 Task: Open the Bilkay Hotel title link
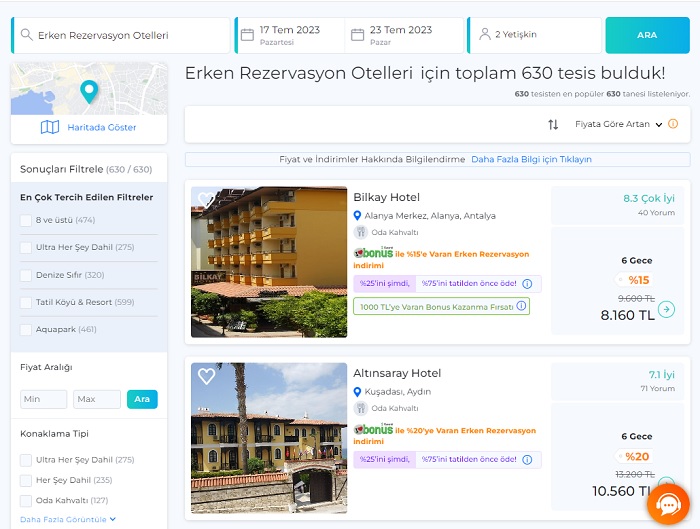pos(386,197)
